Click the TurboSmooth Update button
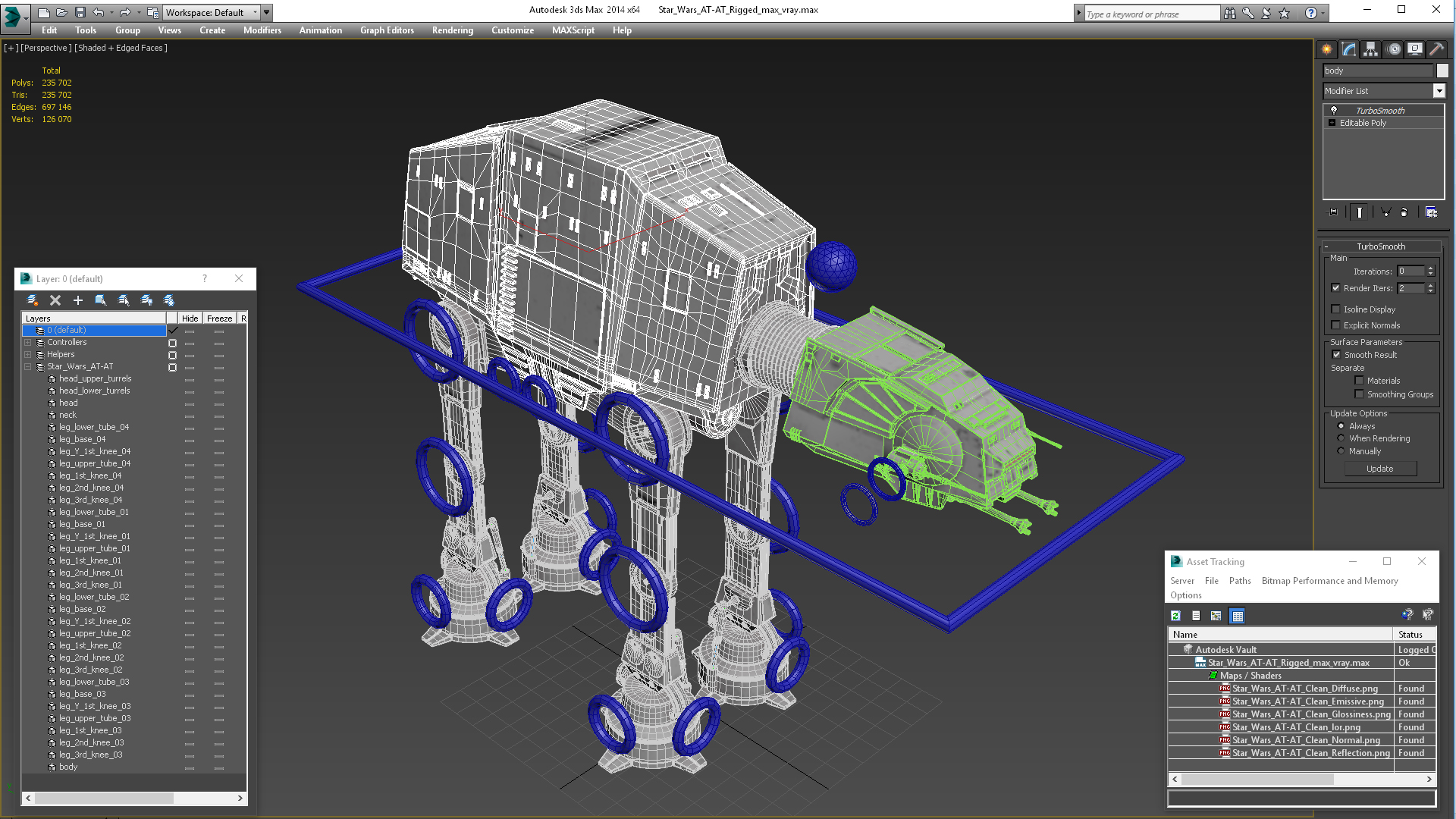Screen dimensions: 1456x819 tap(1380, 469)
